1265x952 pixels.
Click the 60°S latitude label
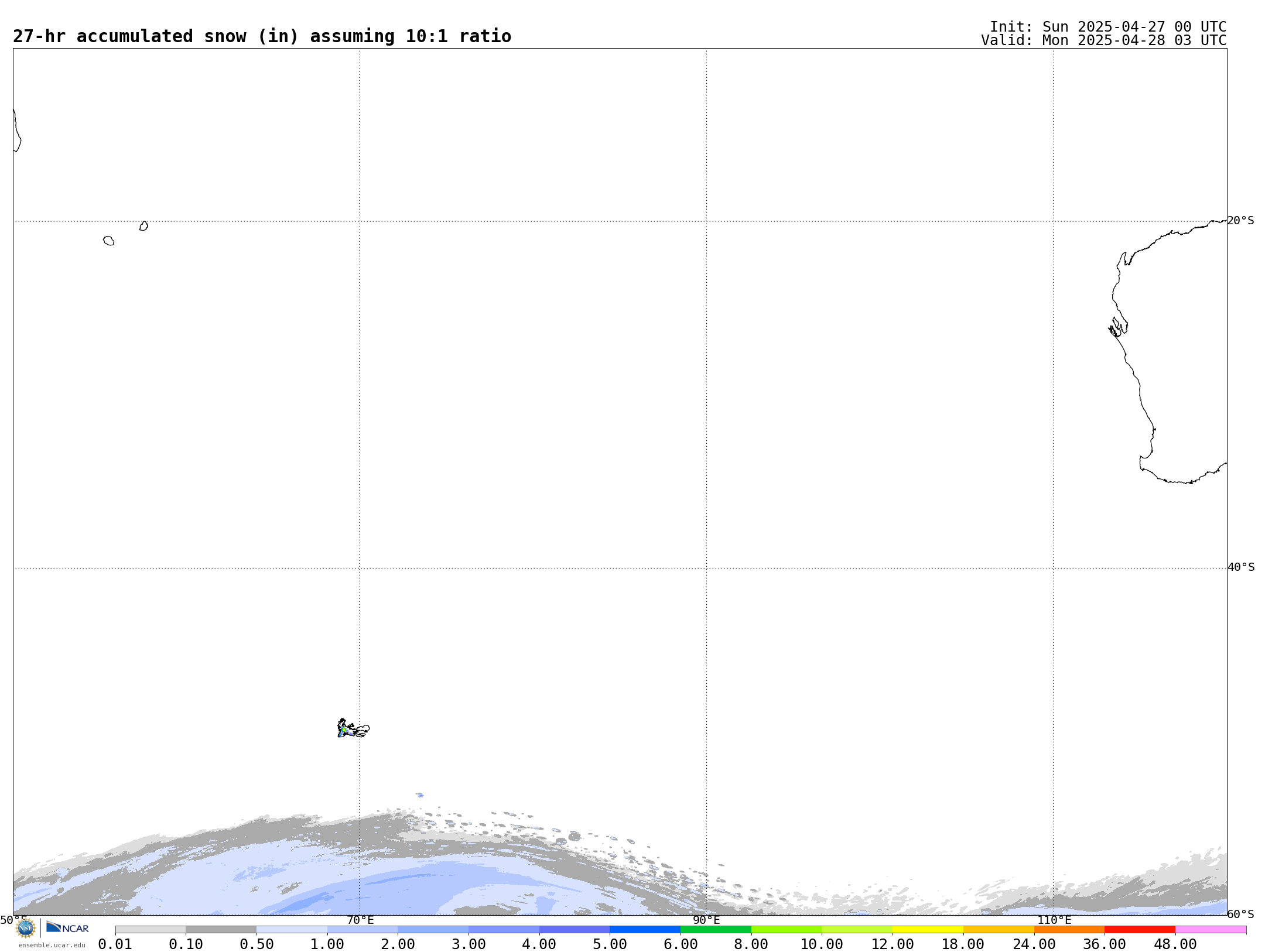1241,915
